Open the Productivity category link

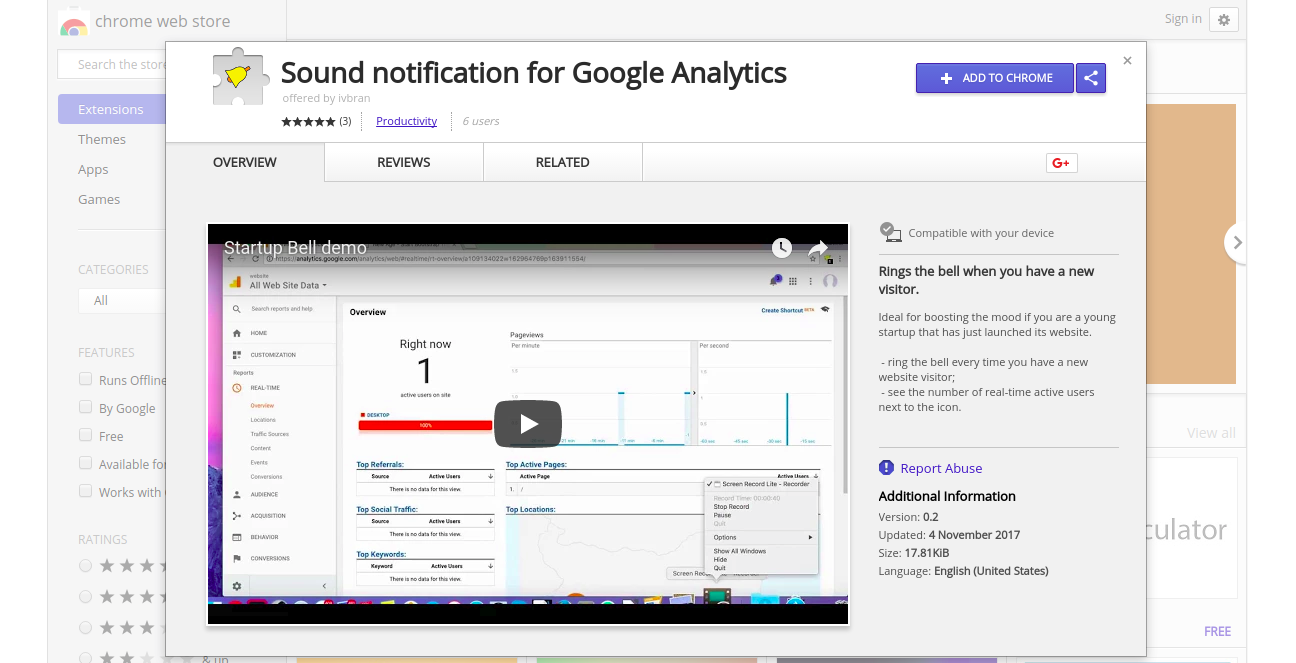pos(406,121)
